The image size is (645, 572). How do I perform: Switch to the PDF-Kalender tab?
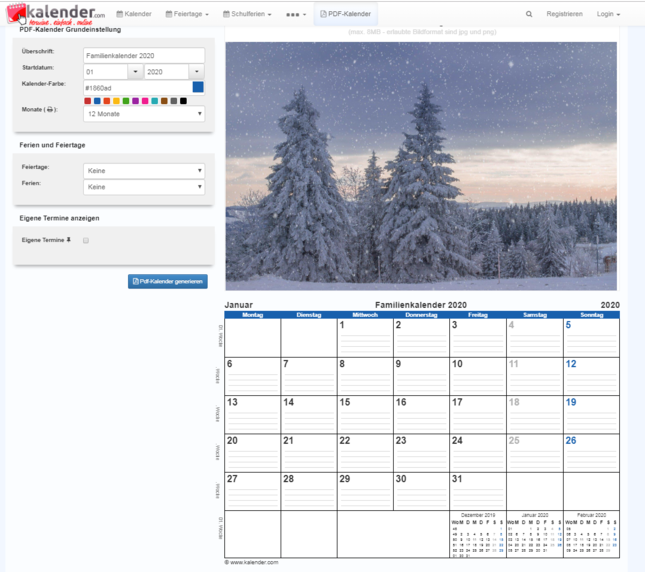point(345,14)
